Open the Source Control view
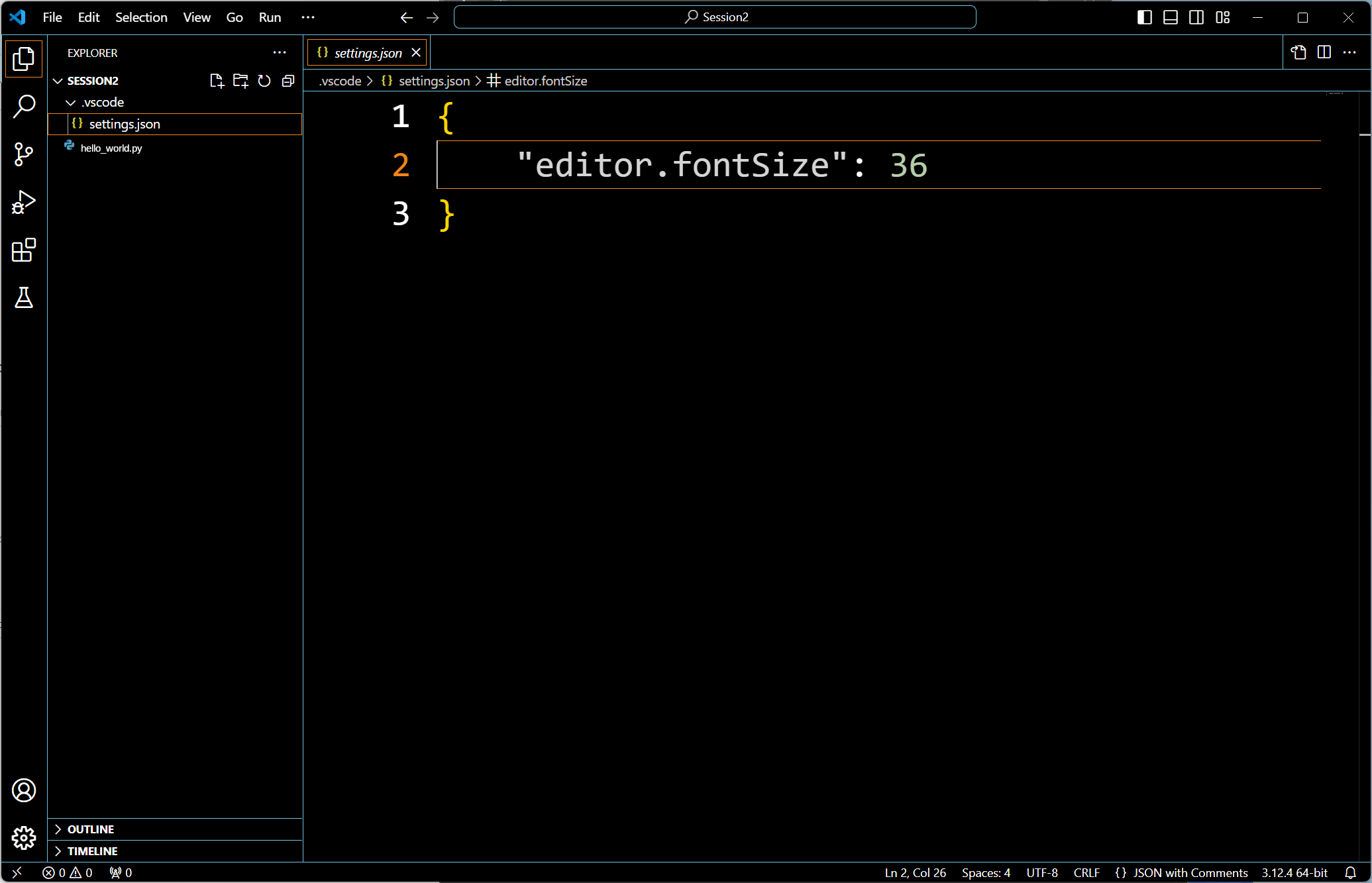Image resolution: width=1372 pixels, height=883 pixels. click(x=24, y=154)
